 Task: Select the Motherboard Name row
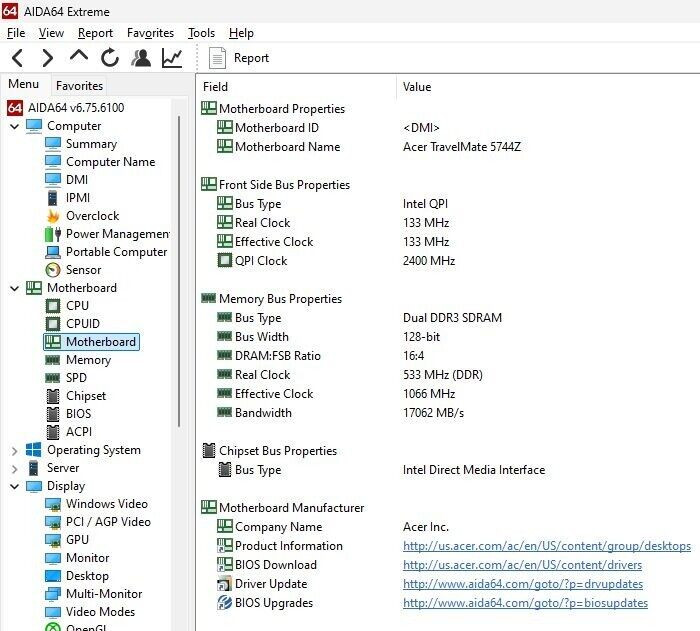click(x=449, y=147)
